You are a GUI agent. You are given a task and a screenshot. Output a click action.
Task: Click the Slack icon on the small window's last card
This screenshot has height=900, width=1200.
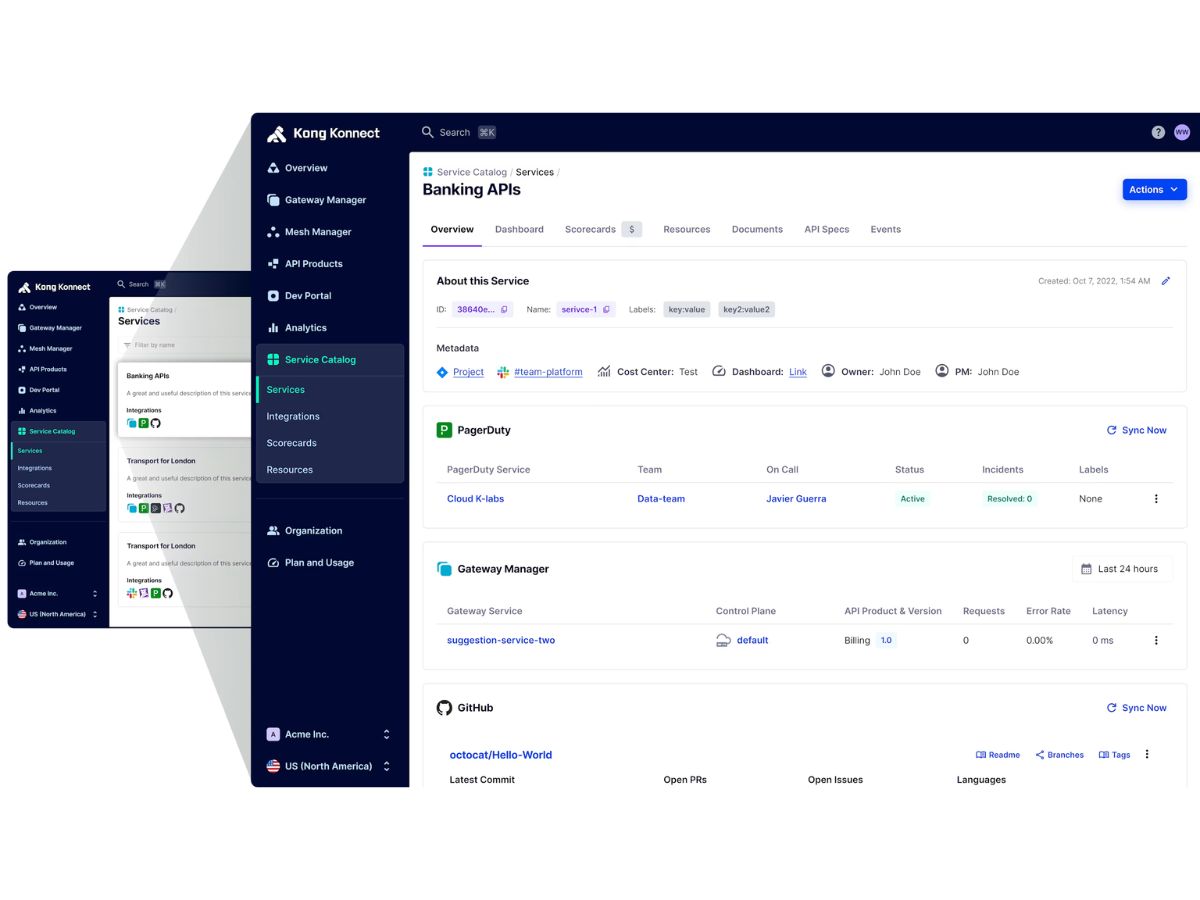point(131,593)
